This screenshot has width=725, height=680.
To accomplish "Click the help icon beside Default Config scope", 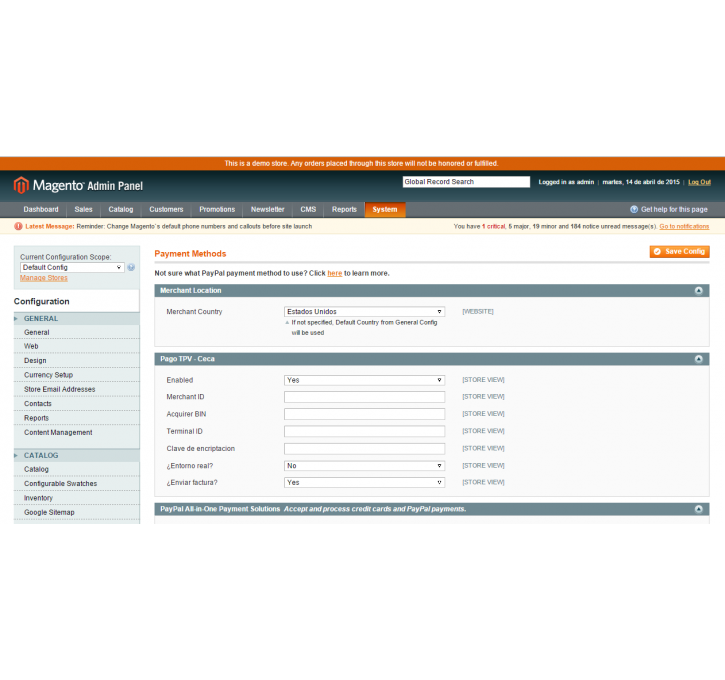I will pyautogui.click(x=131, y=267).
